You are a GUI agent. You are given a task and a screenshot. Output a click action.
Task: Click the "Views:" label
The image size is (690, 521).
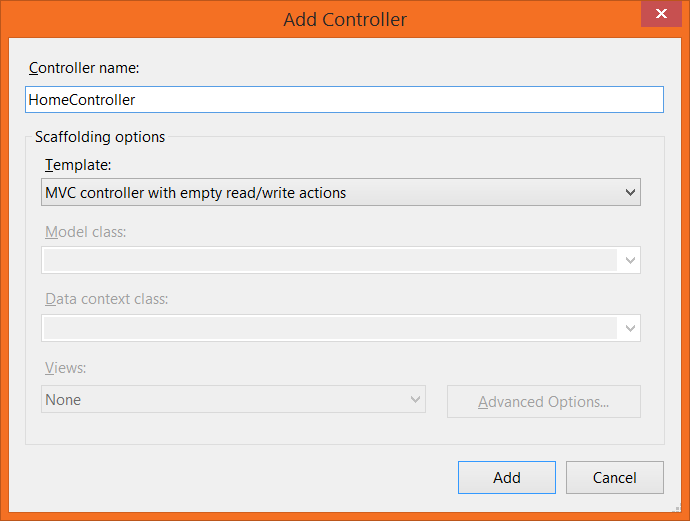(66, 368)
